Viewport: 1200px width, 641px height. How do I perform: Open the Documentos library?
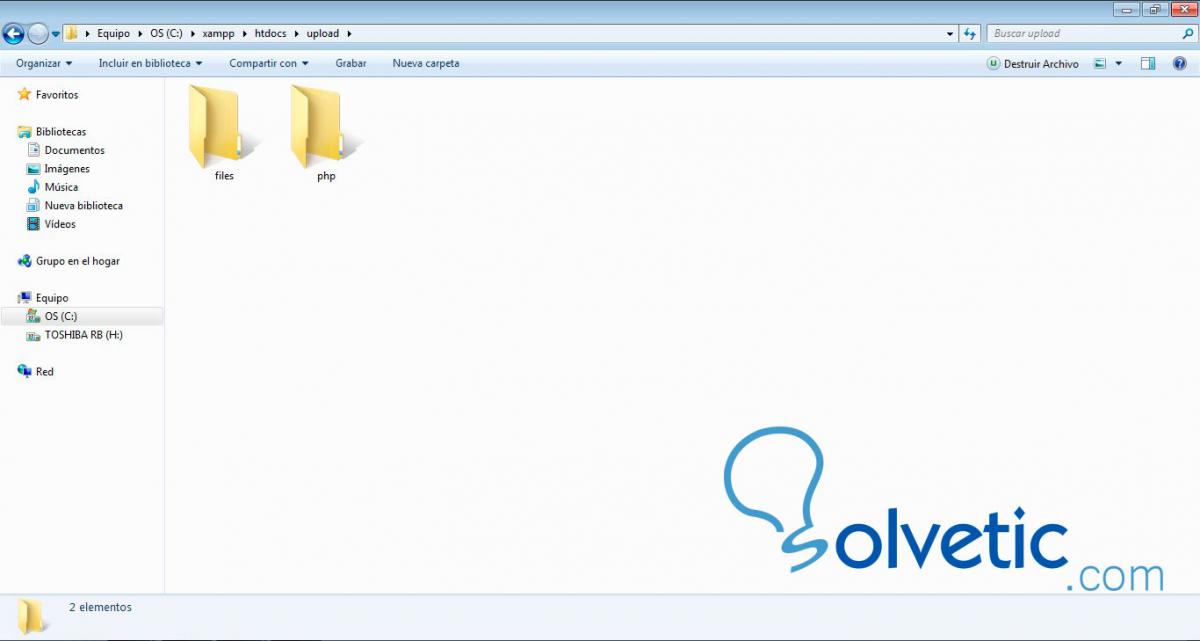(65, 150)
